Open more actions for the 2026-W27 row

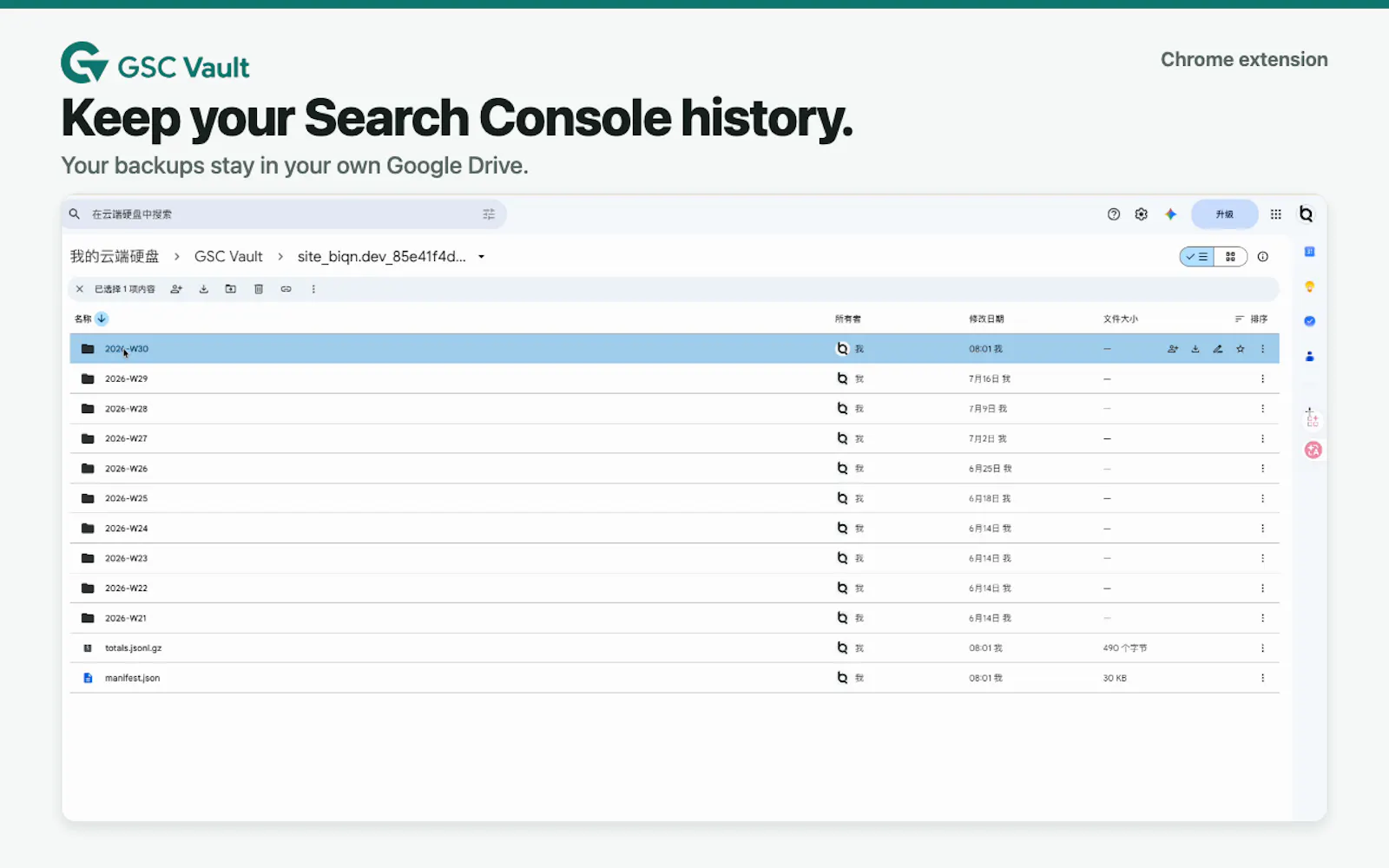[1263, 438]
